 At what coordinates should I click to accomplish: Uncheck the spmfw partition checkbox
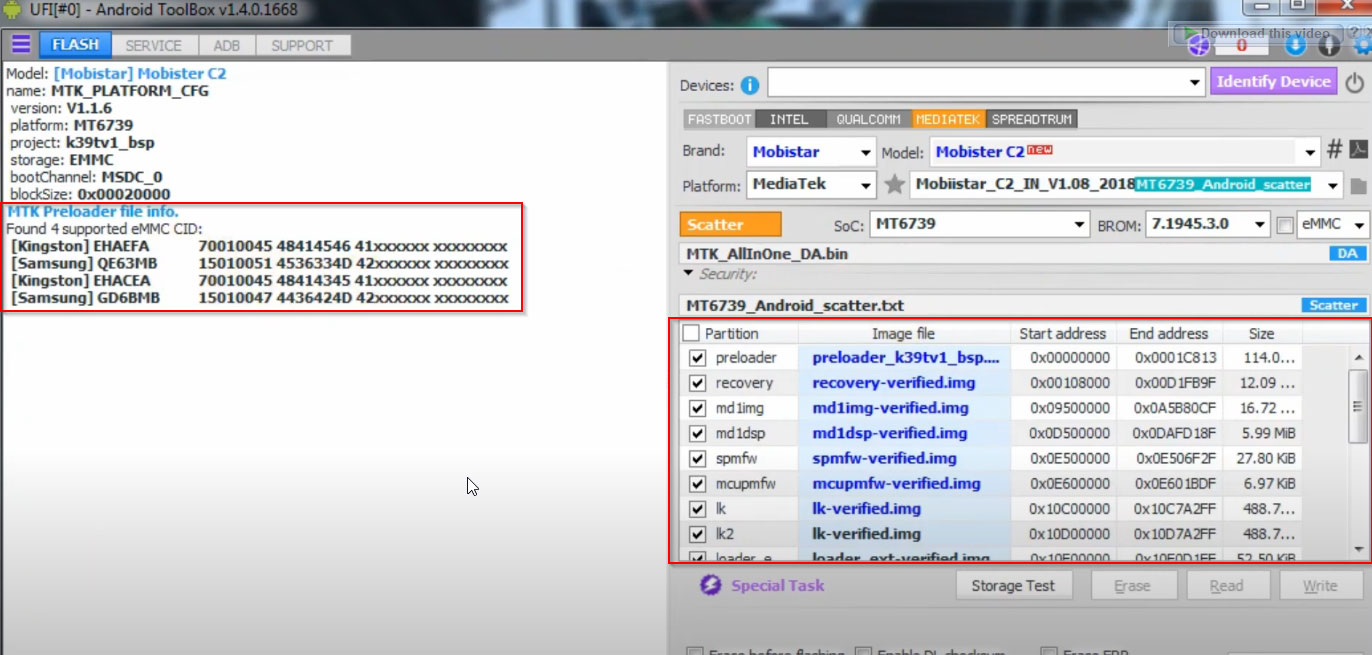[697, 459]
